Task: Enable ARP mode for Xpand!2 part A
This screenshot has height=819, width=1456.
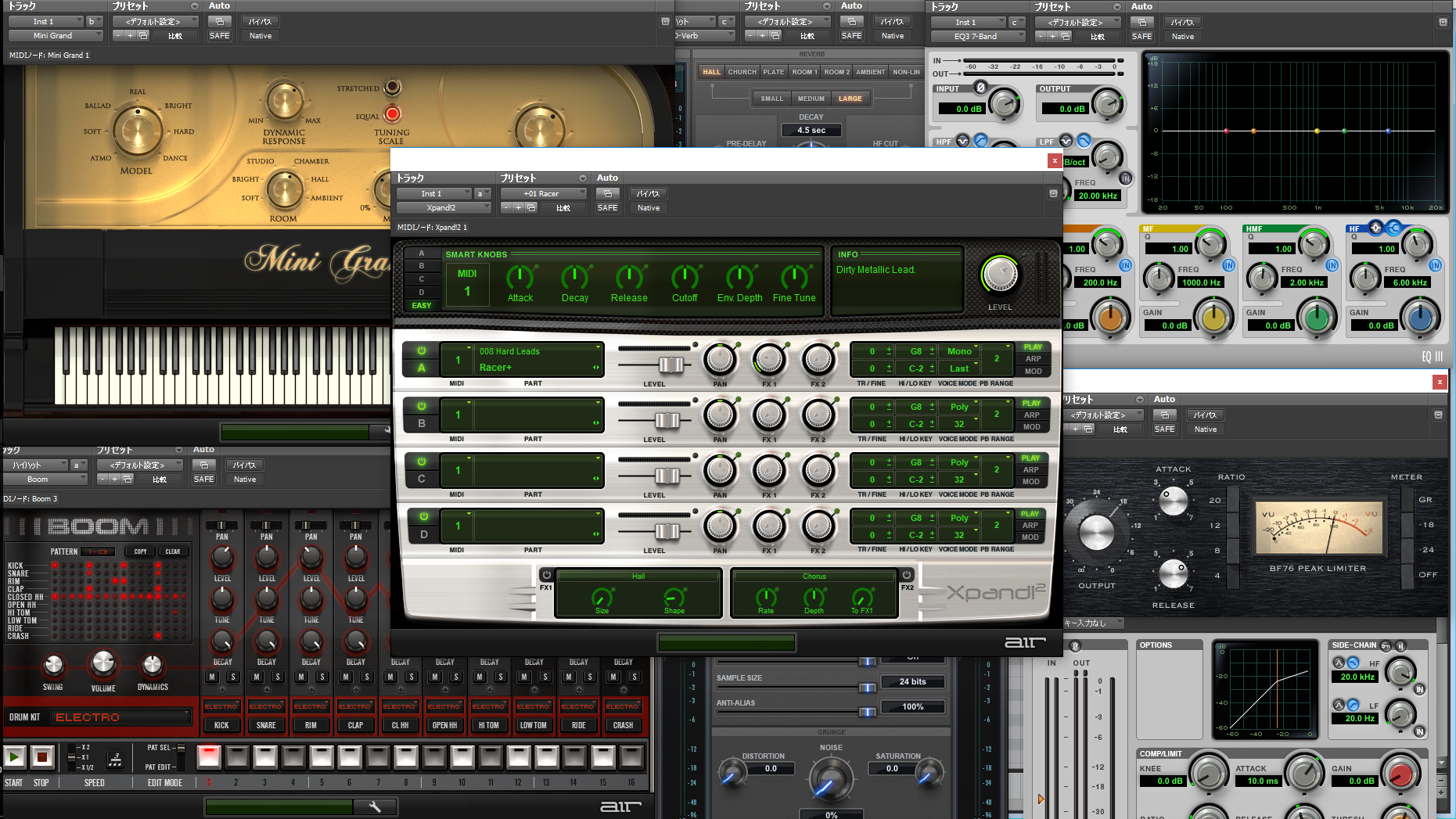Action: pos(1033,359)
